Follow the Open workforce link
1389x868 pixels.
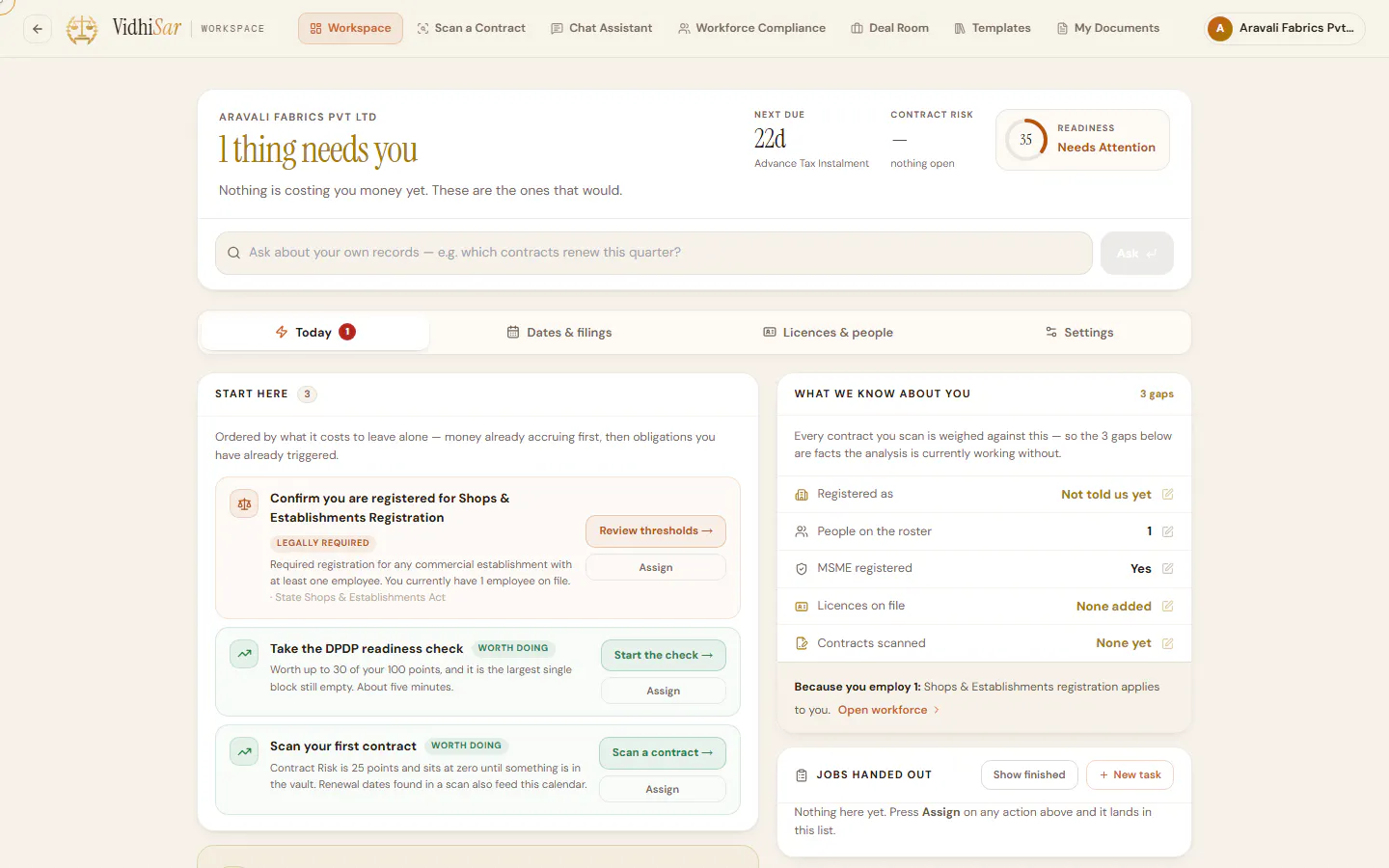coord(883,710)
